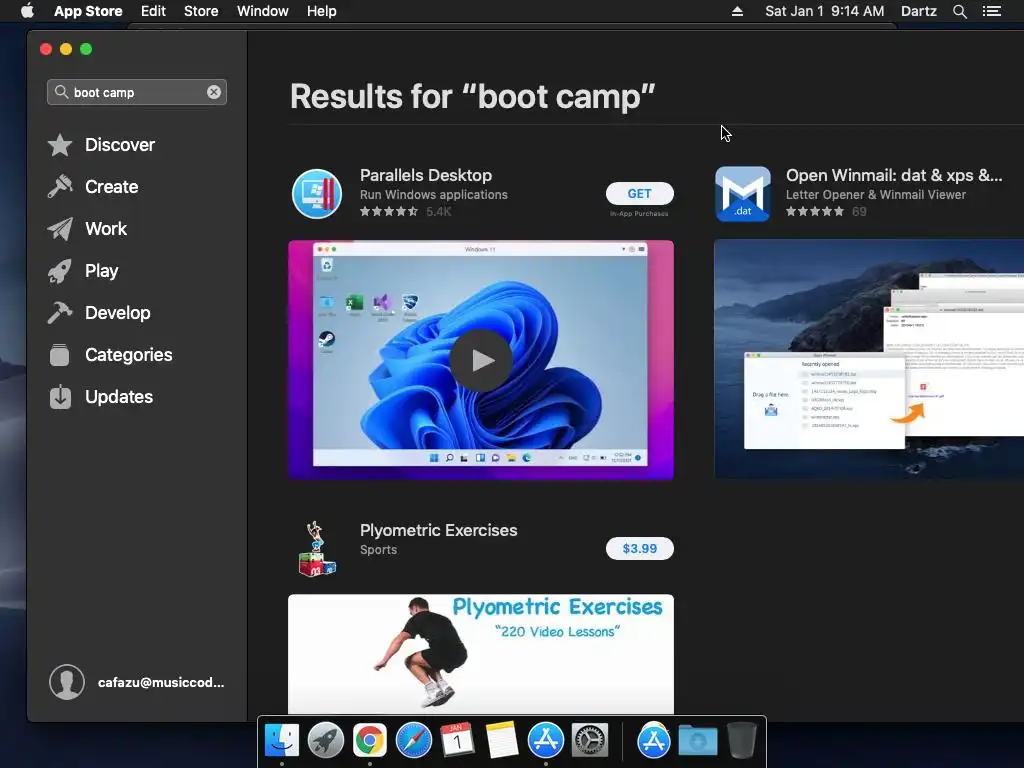Screen dimensions: 1024x768
Task: Open the Downloads folder in the Dock
Action: coord(697,741)
